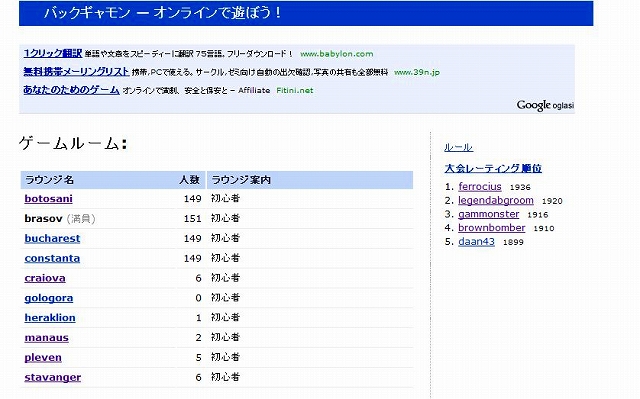
Task: Open the あなたのためのゲーム ad link
Action: point(71,89)
